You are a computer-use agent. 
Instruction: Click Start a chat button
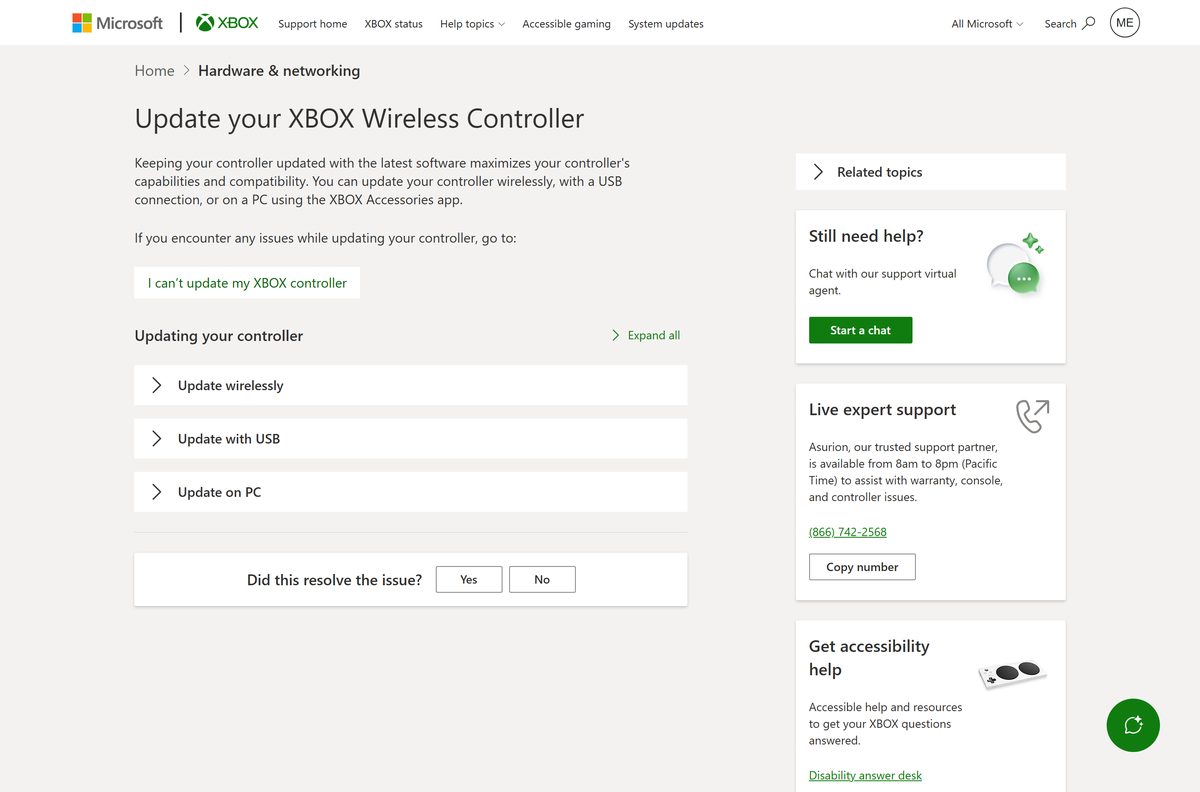coord(860,330)
